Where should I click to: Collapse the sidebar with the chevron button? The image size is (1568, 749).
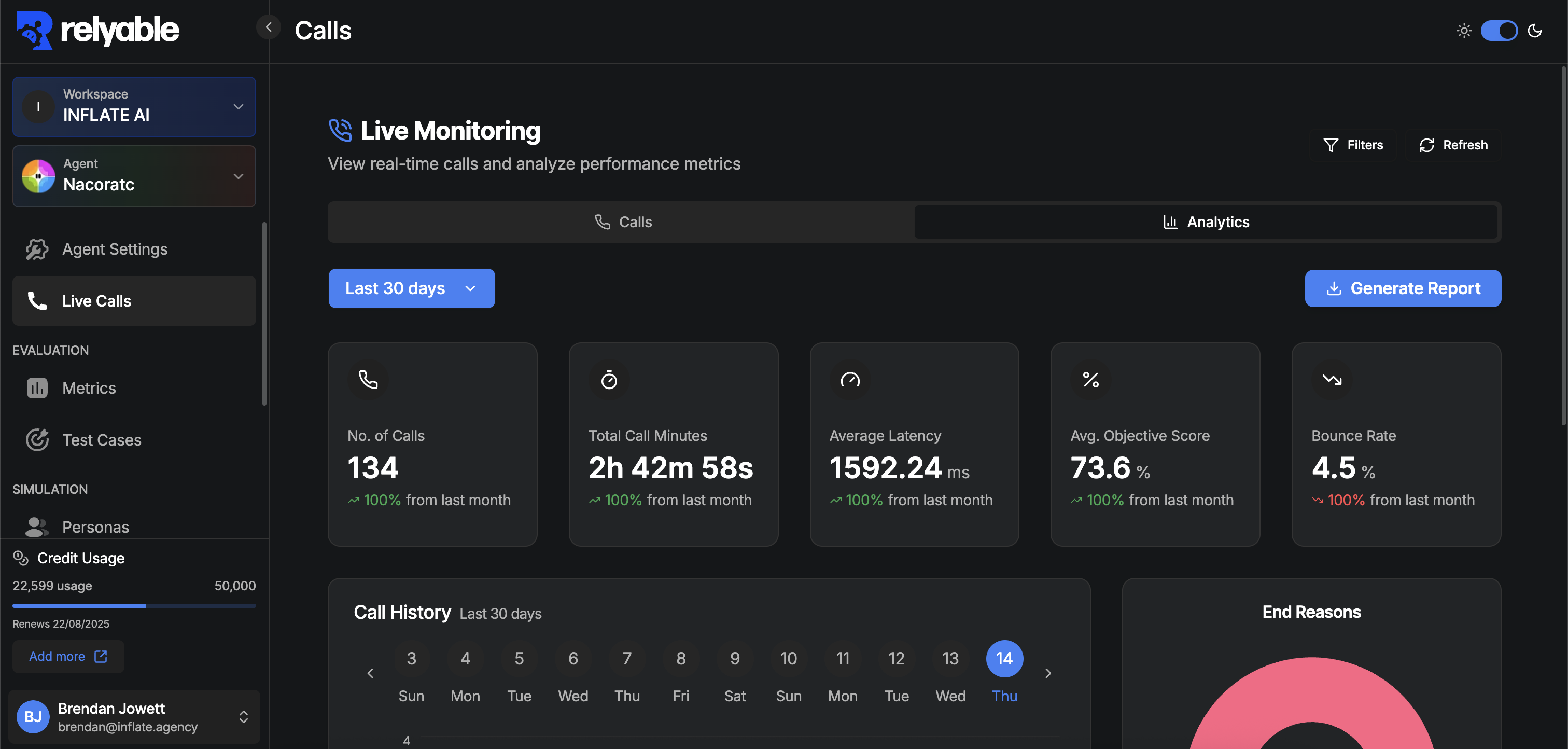pos(269,27)
